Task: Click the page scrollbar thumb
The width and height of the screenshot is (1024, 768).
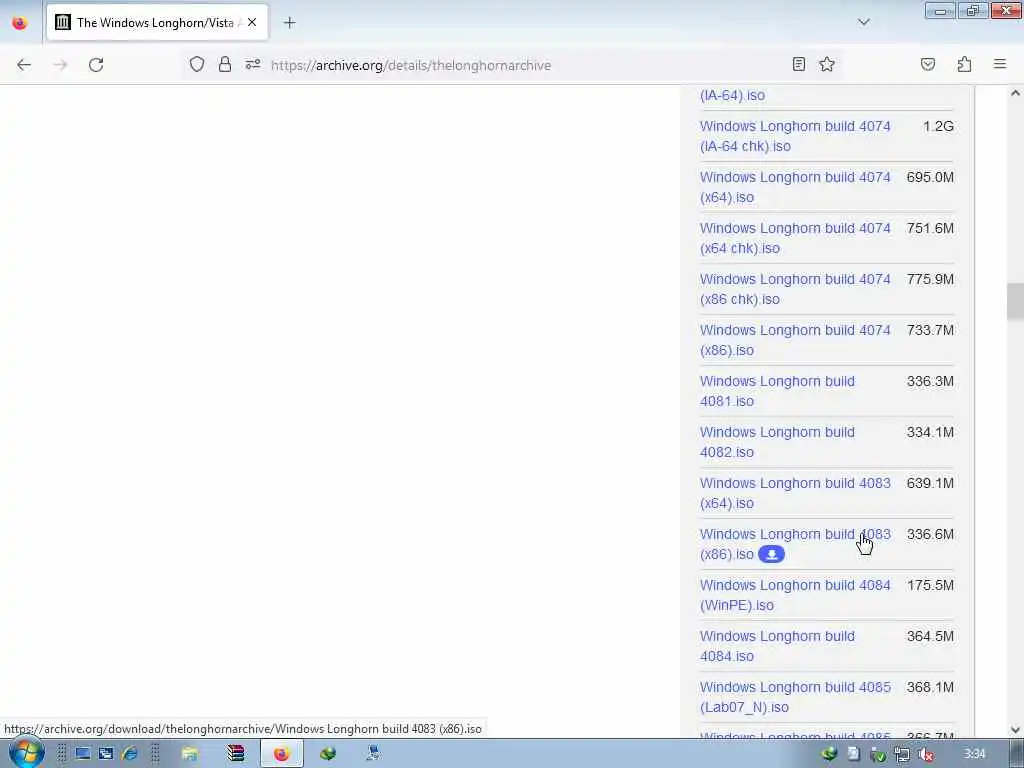Action: [x=1015, y=302]
